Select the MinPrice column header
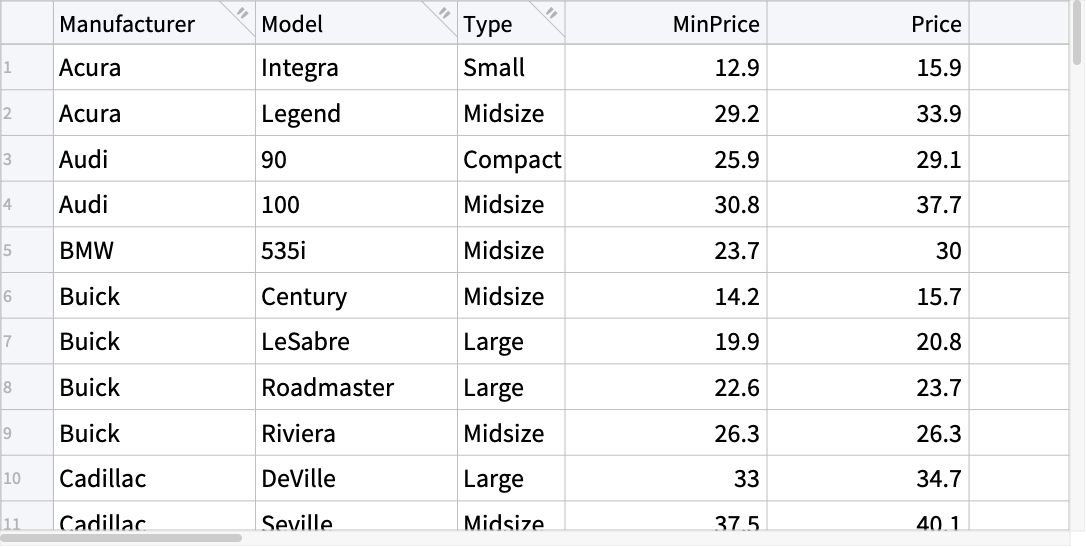The width and height of the screenshot is (1086, 548). (666, 24)
